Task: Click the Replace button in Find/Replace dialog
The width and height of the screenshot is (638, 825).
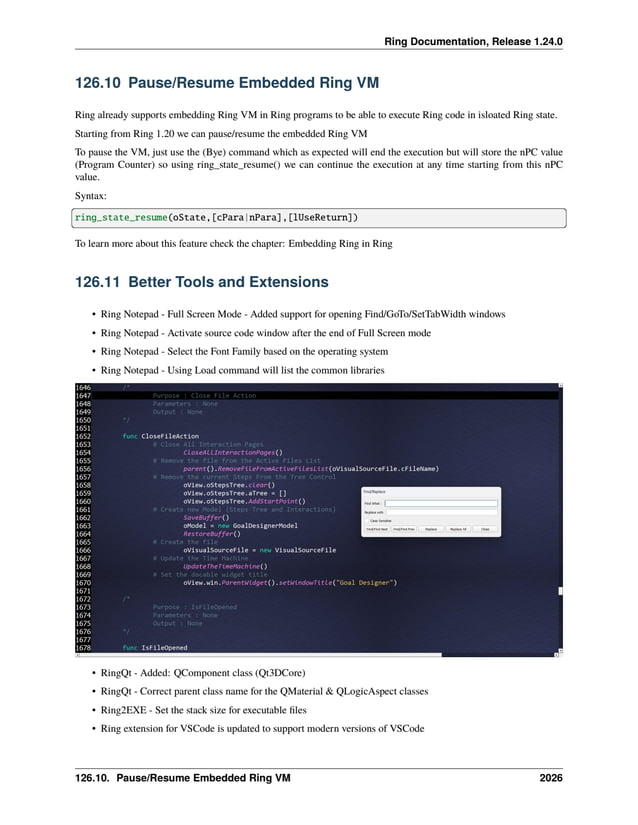Action: tap(431, 529)
